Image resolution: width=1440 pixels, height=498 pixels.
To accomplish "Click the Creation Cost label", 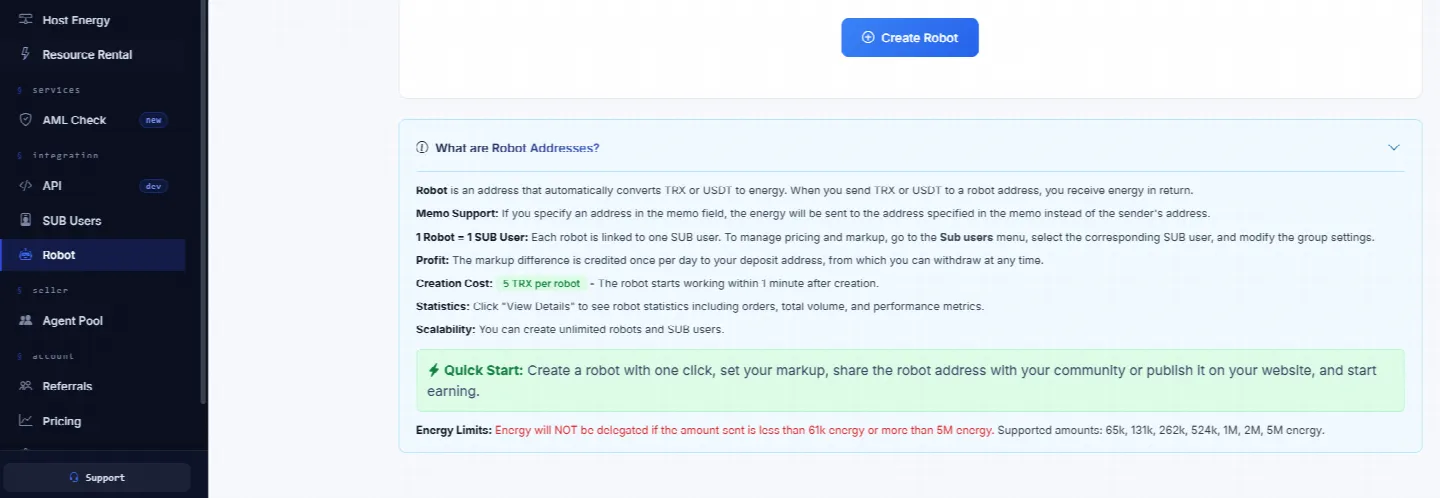I will coord(454,283).
